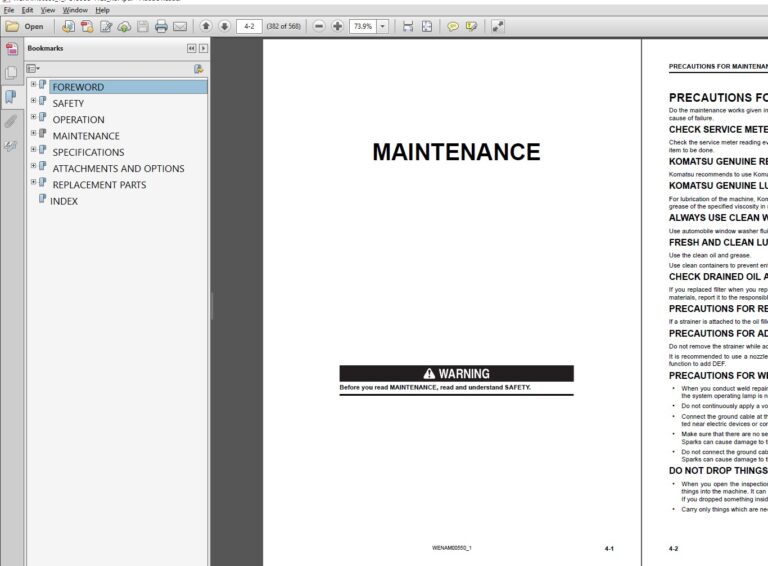Open the View menu

pos(48,10)
